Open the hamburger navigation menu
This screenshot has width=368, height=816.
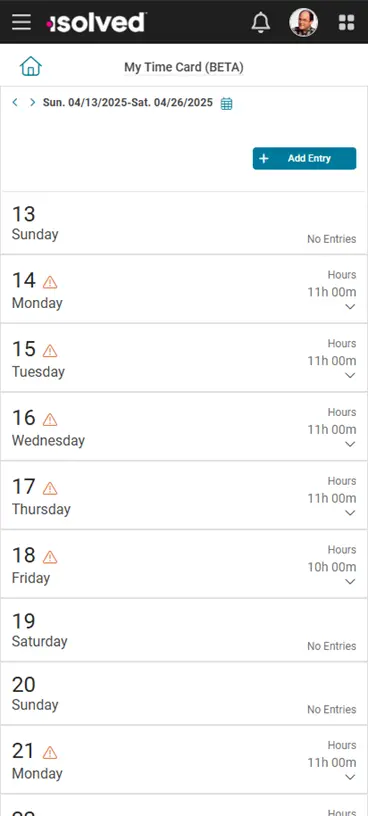[21, 22]
